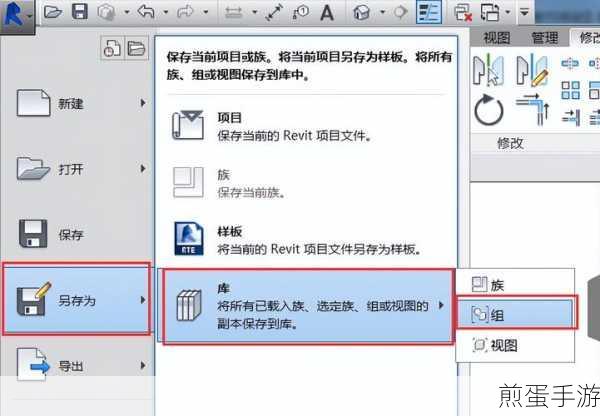Open Customize Quick Access Toolbar dropdown
600x416 pixels.
tap(524, 13)
